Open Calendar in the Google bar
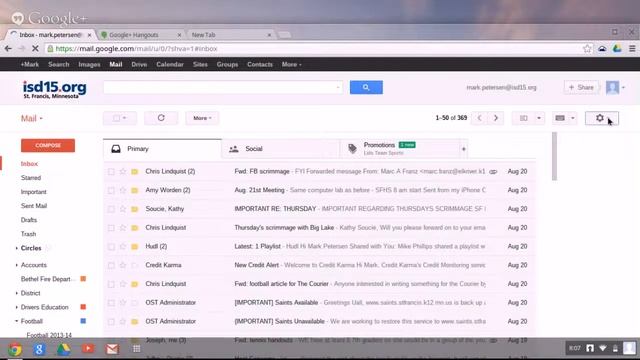 pyautogui.click(x=170, y=64)
